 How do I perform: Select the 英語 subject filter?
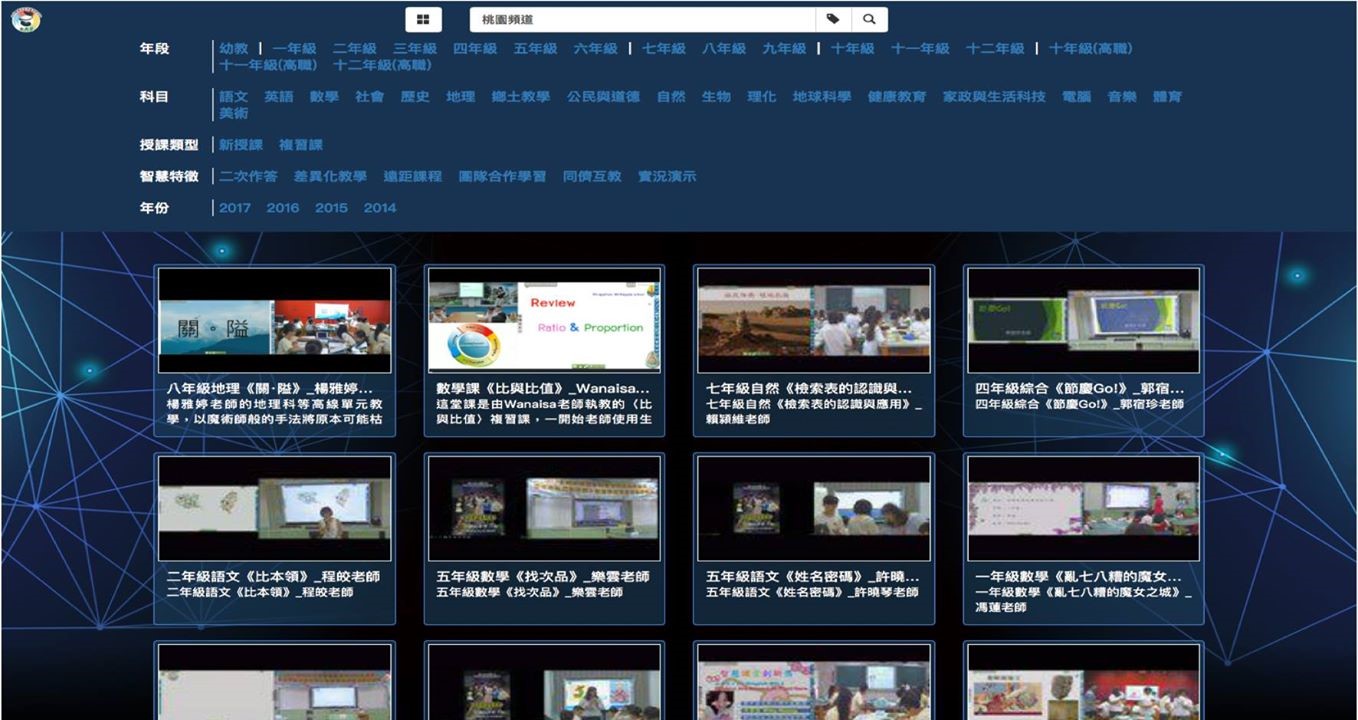pos(279,97)
